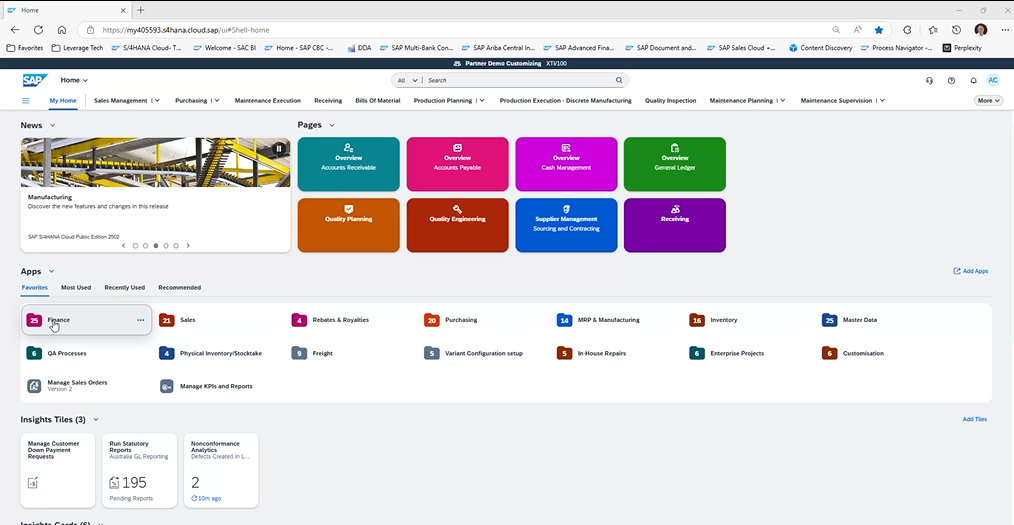Select the fifth news carousel dot
1014x525 pixels.
pos(176,246)
